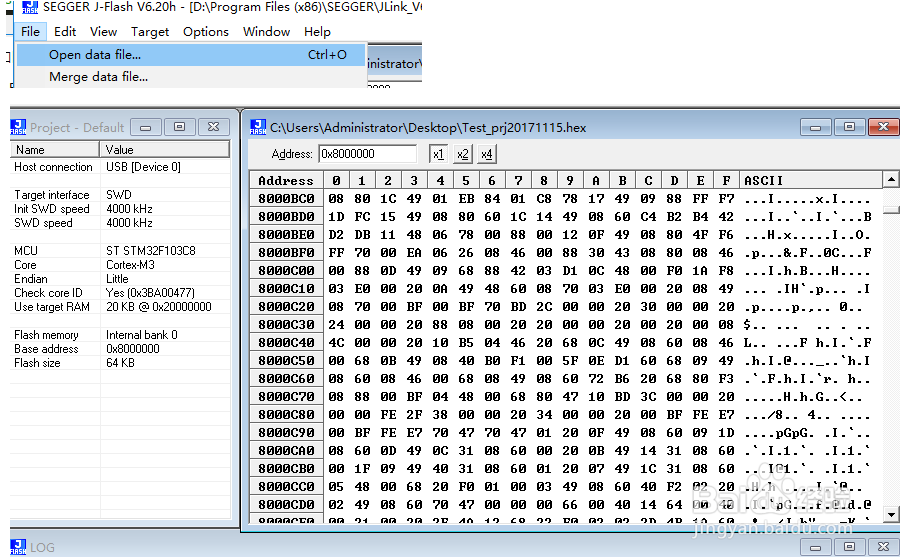Select the Flash memory row label
The image size is (902, 559).
click(x=46, y=335)
